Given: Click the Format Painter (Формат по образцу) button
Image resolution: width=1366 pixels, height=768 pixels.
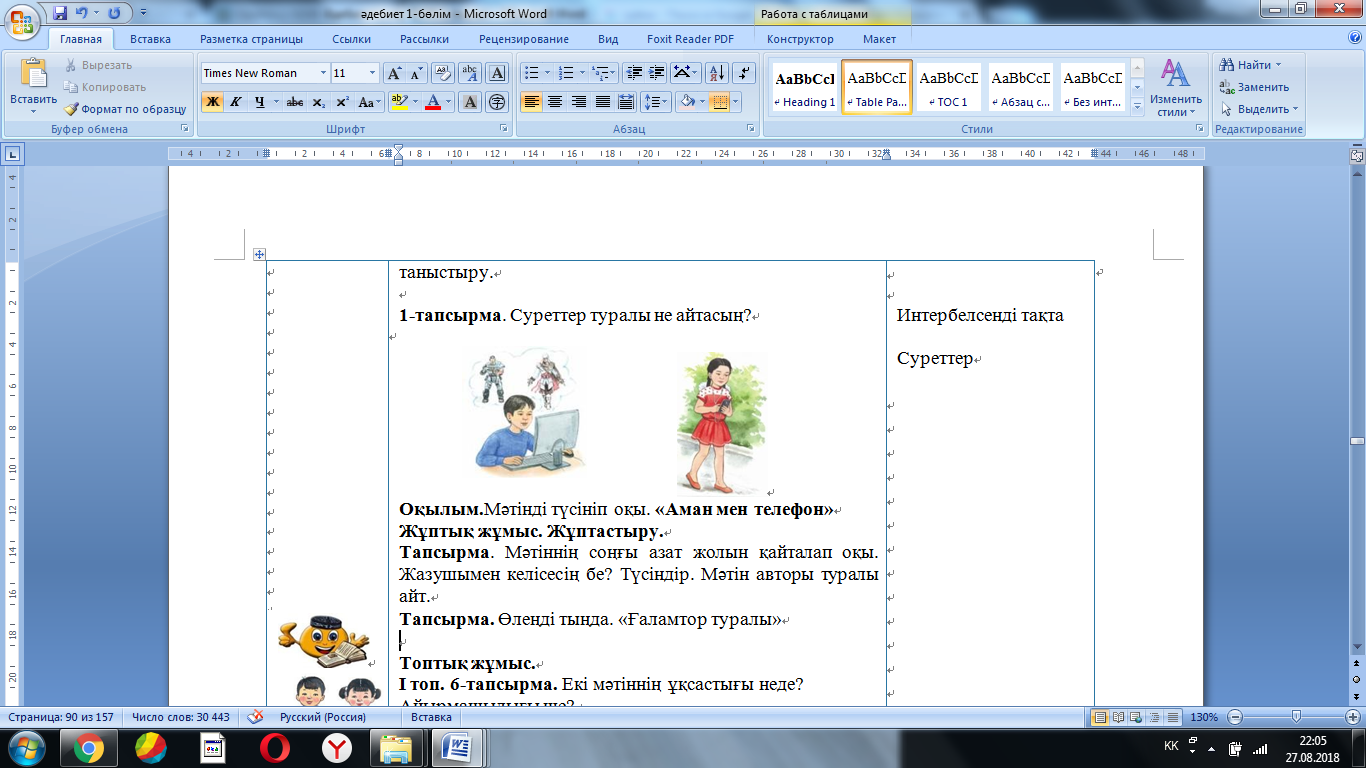Looking at the screenshot, I should (125, 109).
